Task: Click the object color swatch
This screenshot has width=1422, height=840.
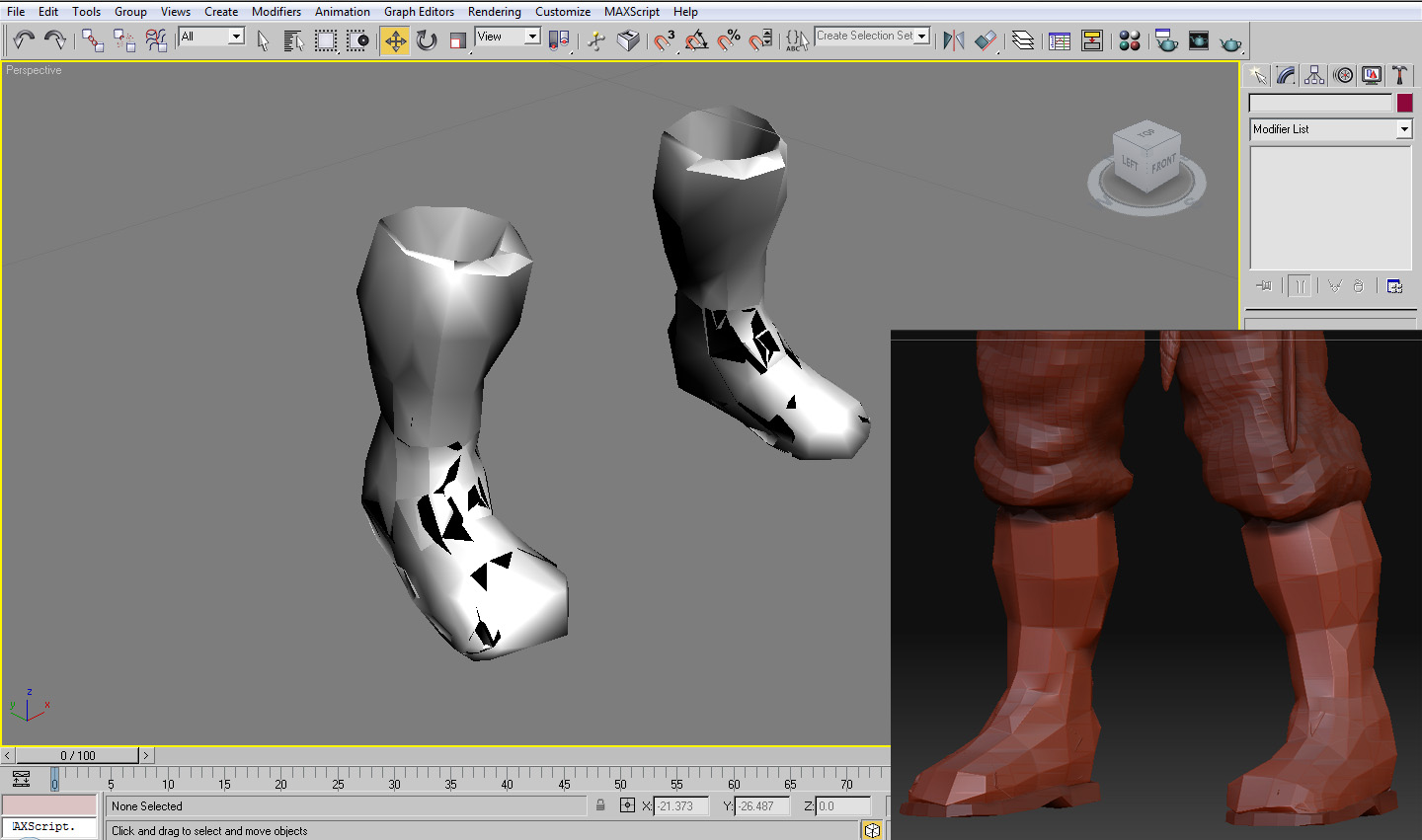Action: [x=1404, y=103]
